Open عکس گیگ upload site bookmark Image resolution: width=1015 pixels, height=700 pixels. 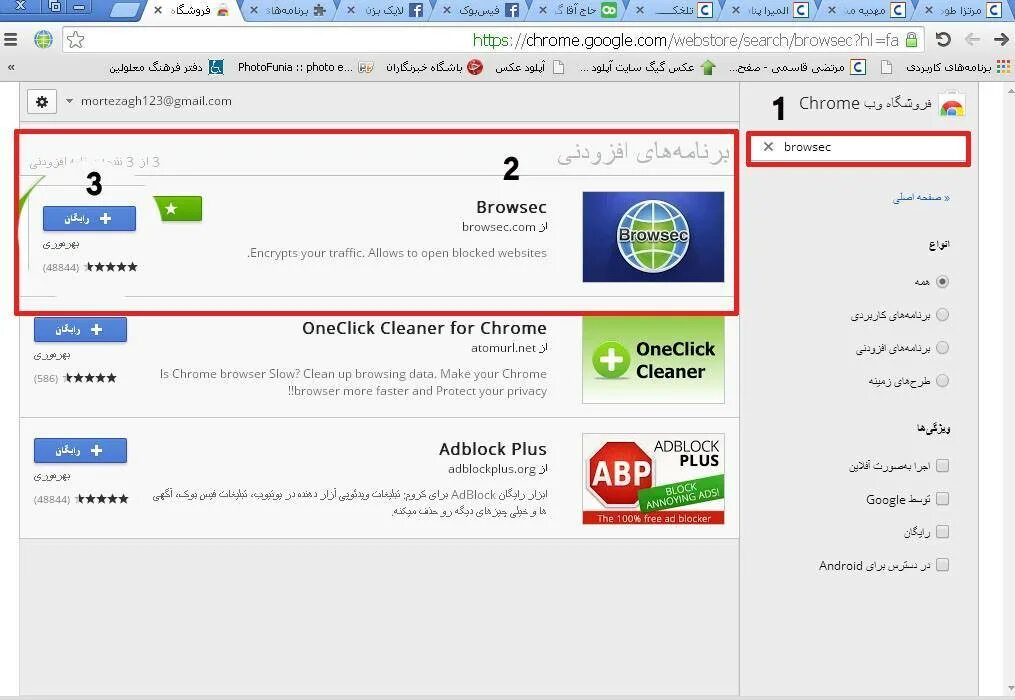[647, 67]
